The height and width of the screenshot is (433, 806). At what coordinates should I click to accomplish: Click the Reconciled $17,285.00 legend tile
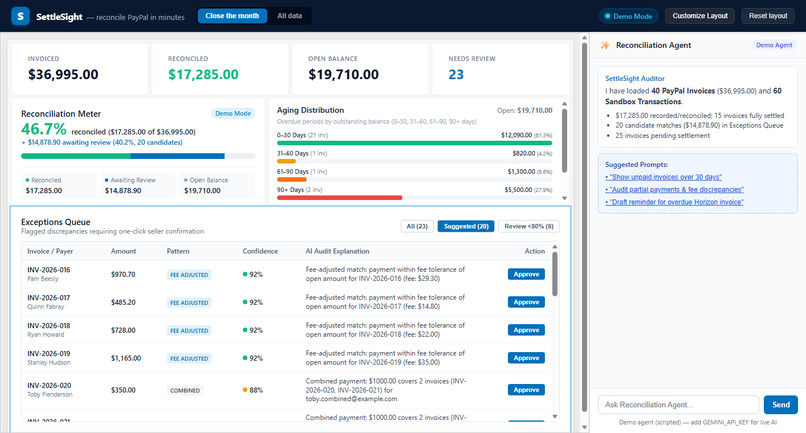pos(58,185)
